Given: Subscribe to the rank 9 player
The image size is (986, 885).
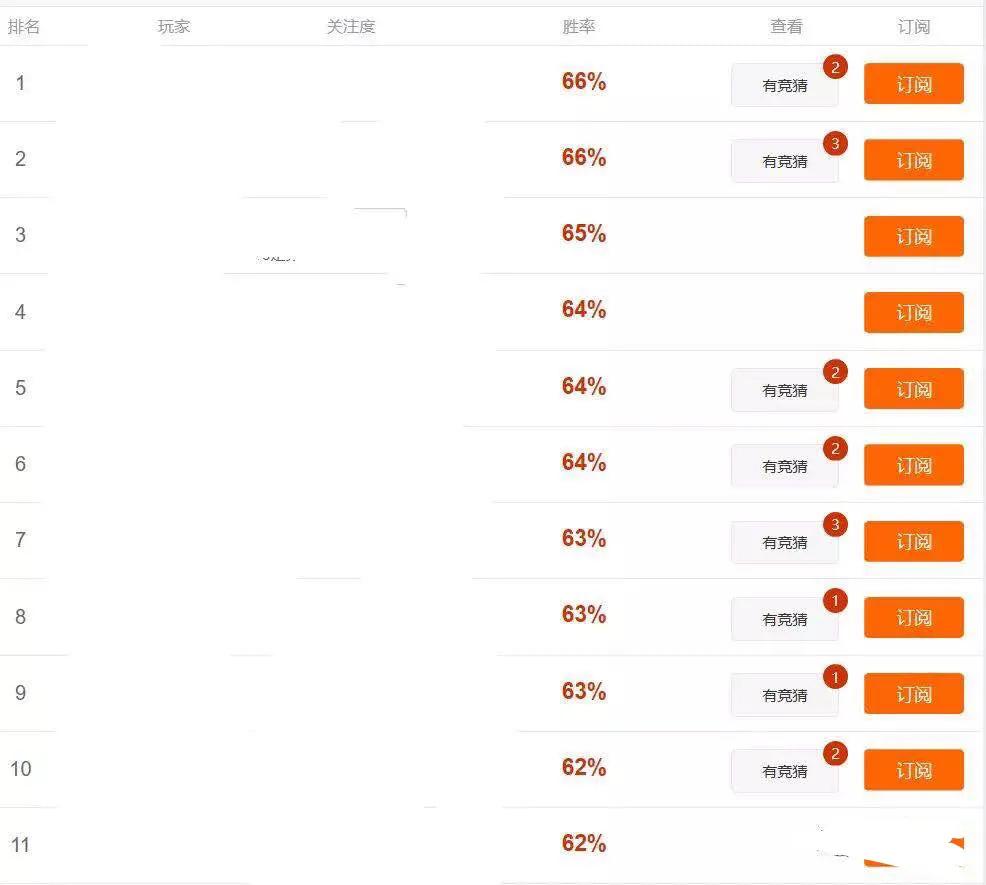Looking at the screenshot, I should [913, 694].
